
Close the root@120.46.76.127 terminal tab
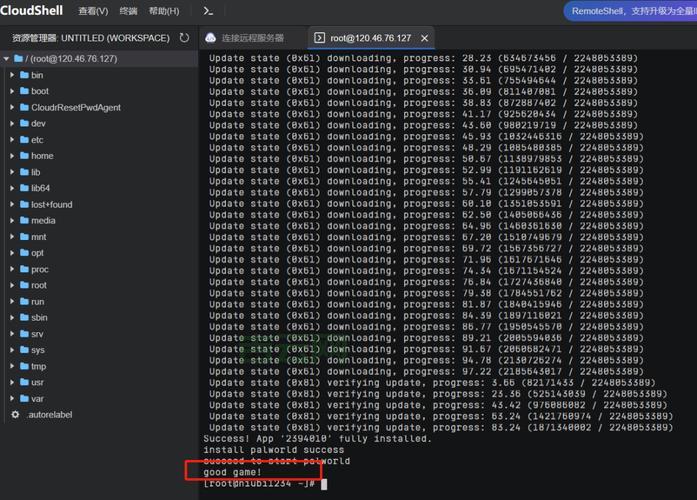pyautogui.click(x=425, y=38)
